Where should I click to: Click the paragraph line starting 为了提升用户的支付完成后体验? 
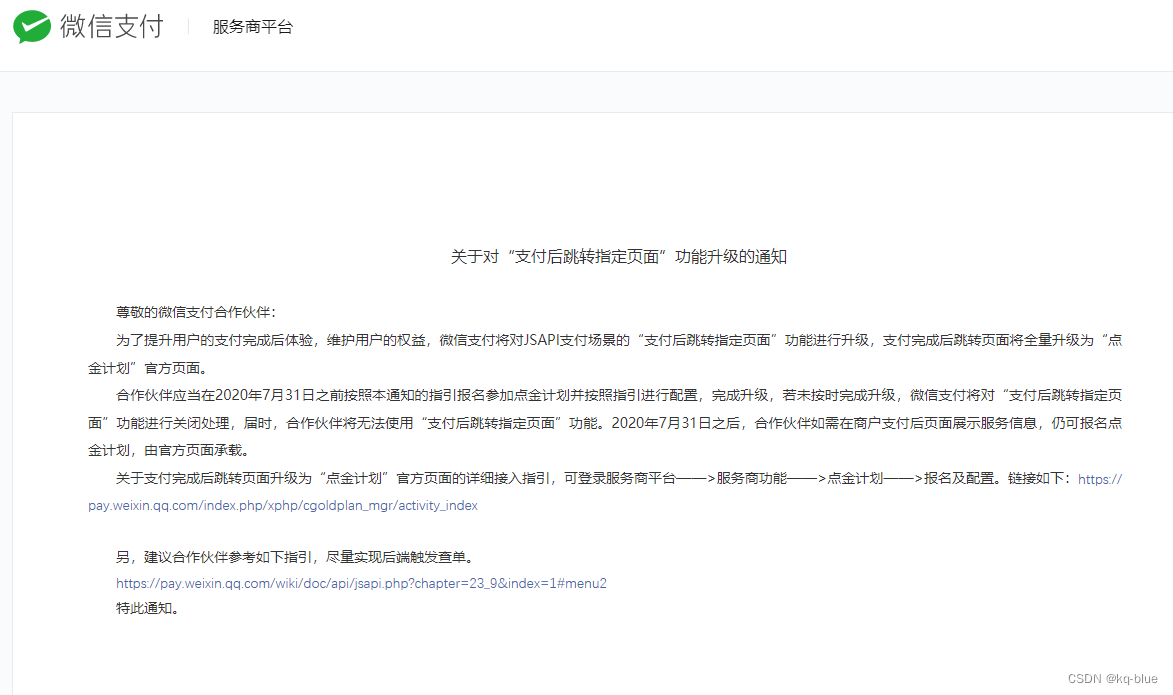[x=619, y=340]
